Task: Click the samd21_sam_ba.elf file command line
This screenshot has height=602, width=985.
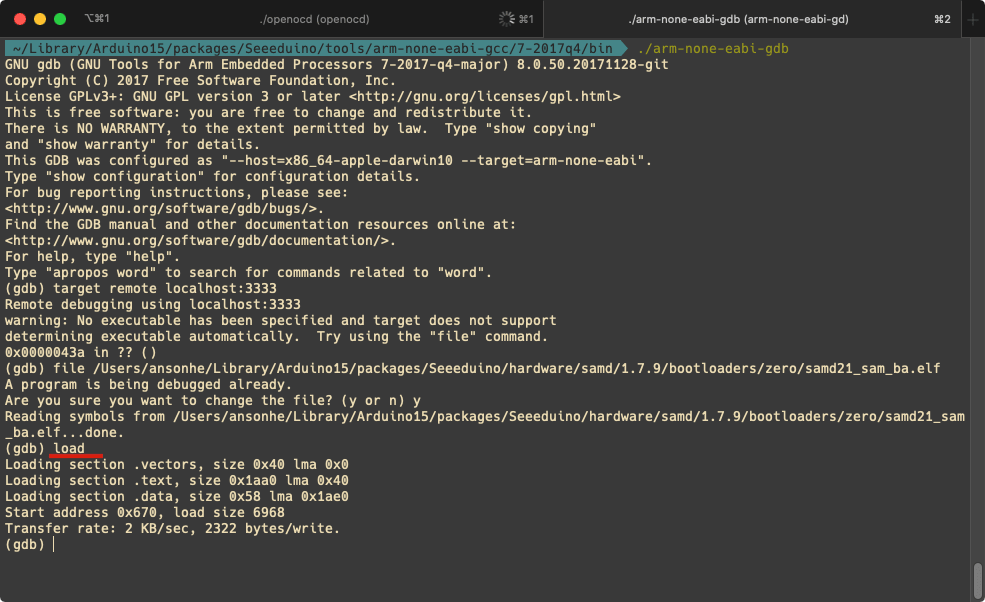Action: [x=472, y=368]
